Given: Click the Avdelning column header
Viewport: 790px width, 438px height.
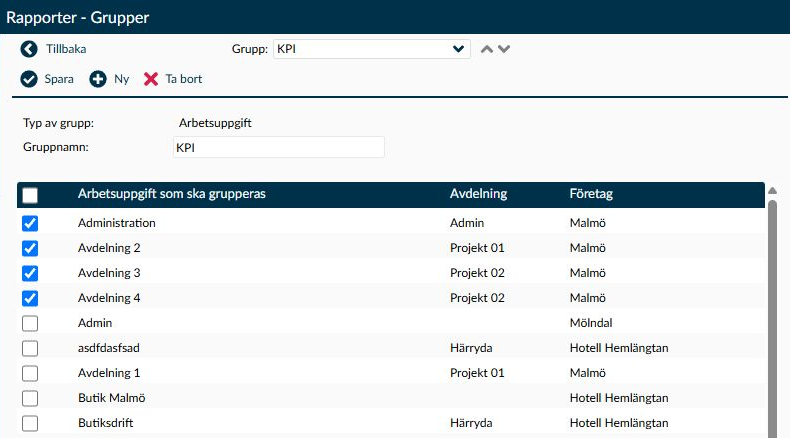Looking at the screenshot, I should [x=479, y=194].
